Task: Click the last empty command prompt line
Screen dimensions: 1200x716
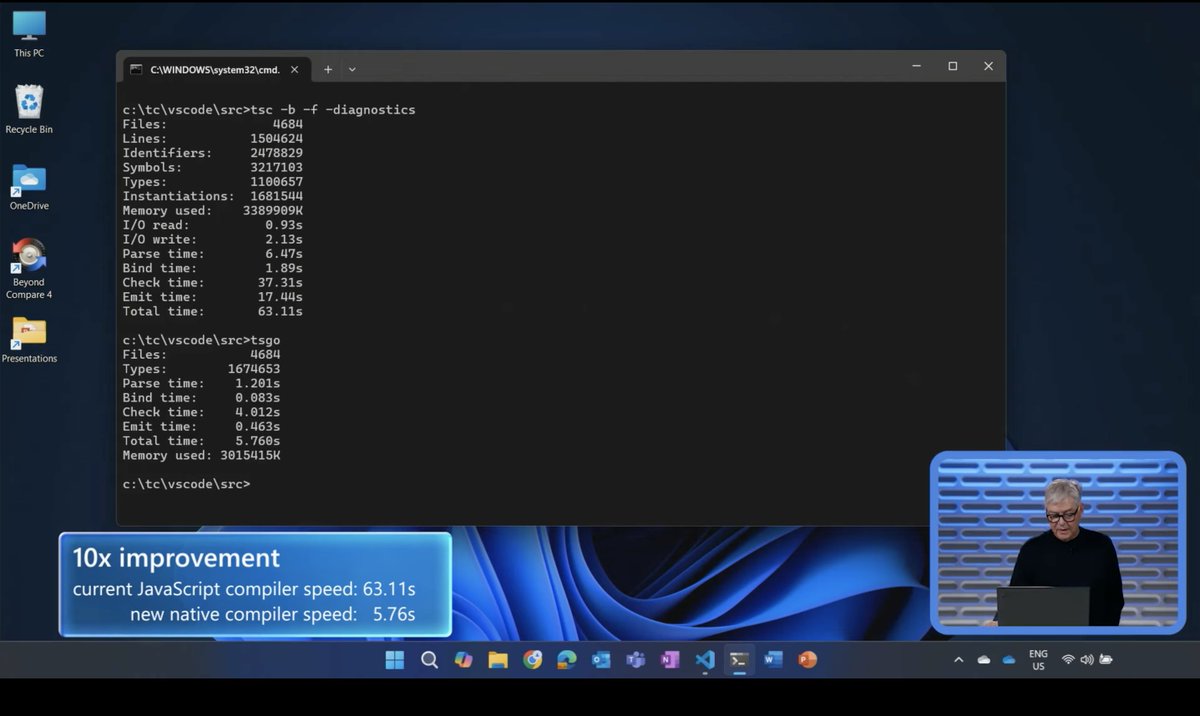Action: [186, 484]
